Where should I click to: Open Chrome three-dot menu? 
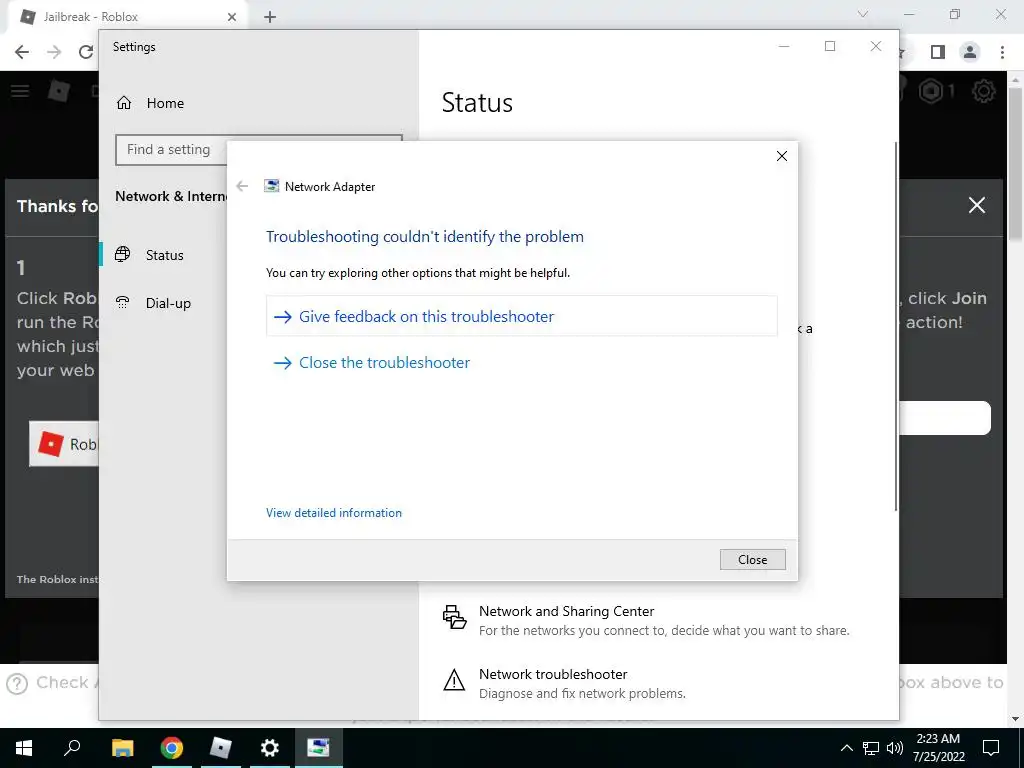coord(1002,52)
